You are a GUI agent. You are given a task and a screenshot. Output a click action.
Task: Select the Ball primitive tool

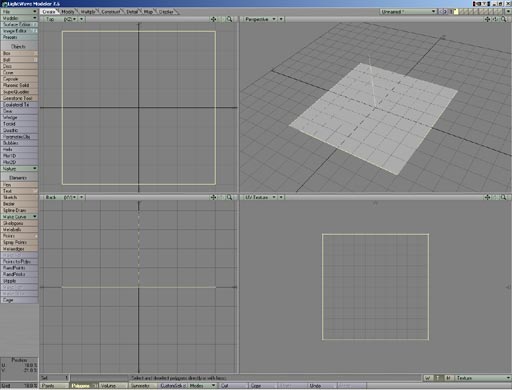pos(19,60)
